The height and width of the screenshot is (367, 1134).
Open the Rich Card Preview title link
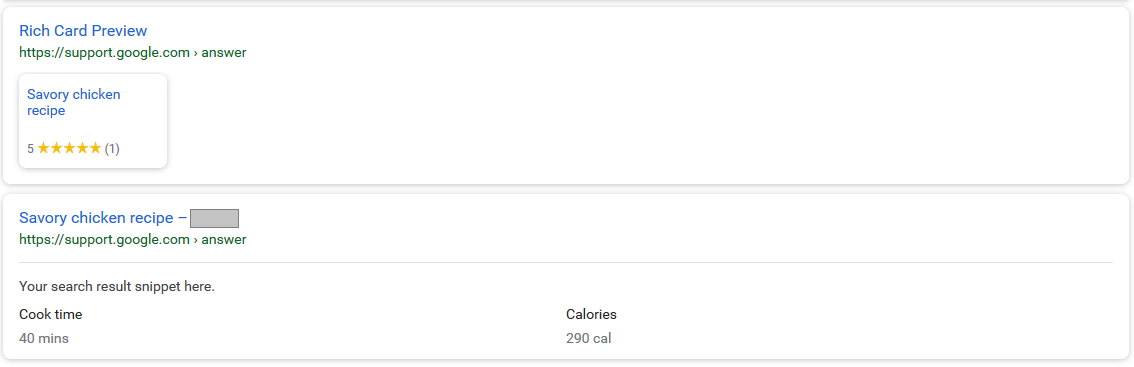83,30
